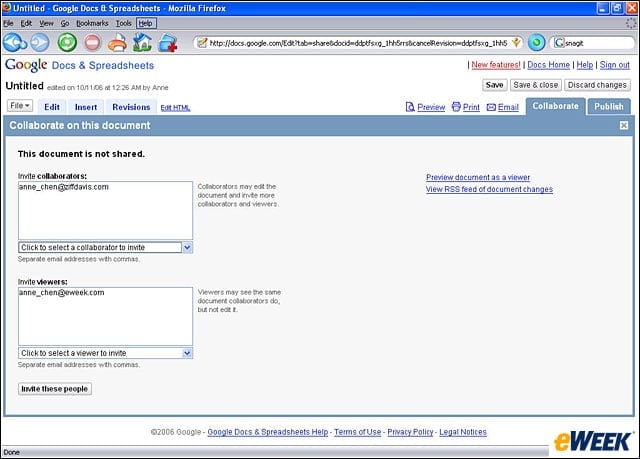Open the Privacy Policy link

[410, 432]
